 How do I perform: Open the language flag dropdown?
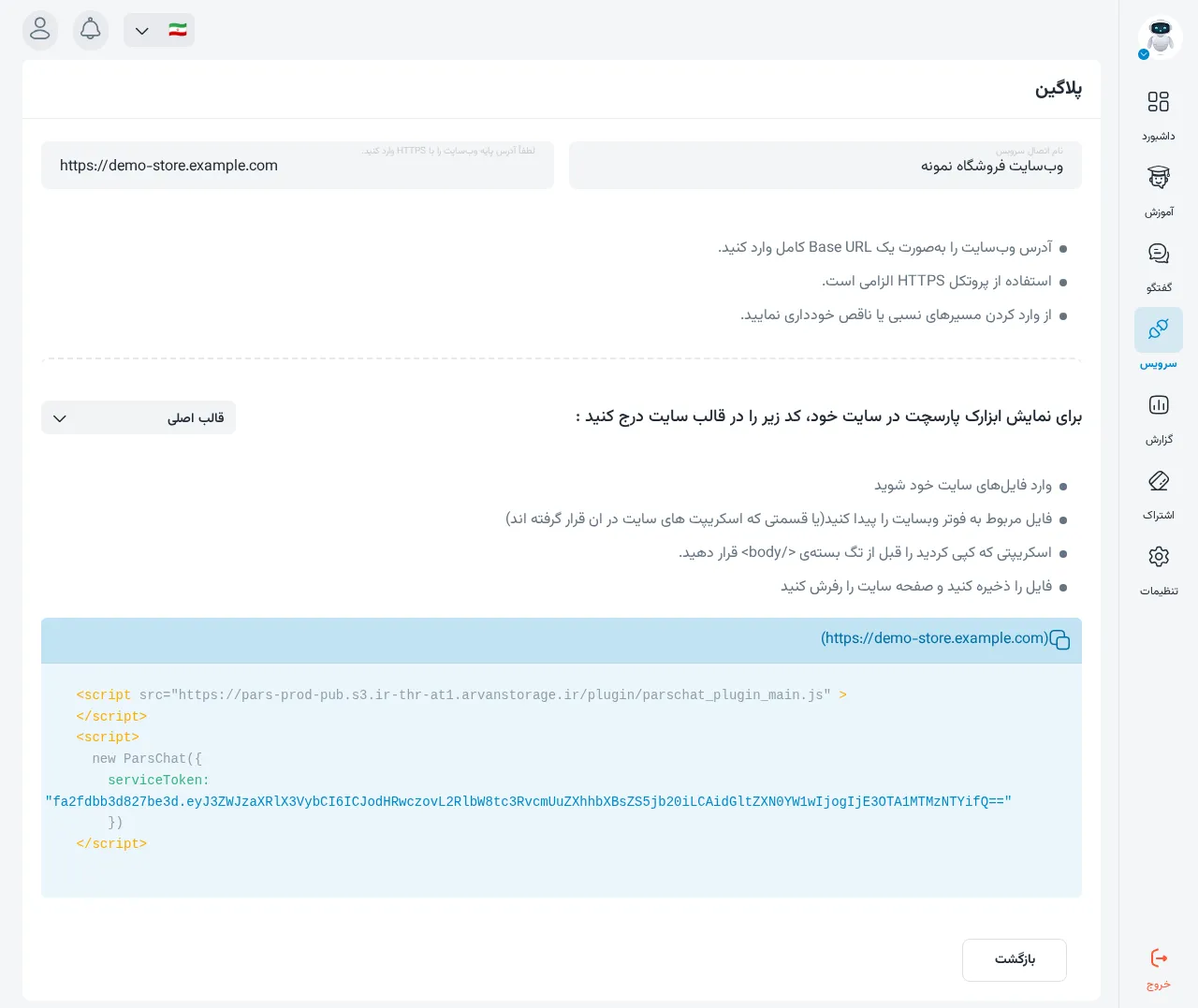coord(159,30)
